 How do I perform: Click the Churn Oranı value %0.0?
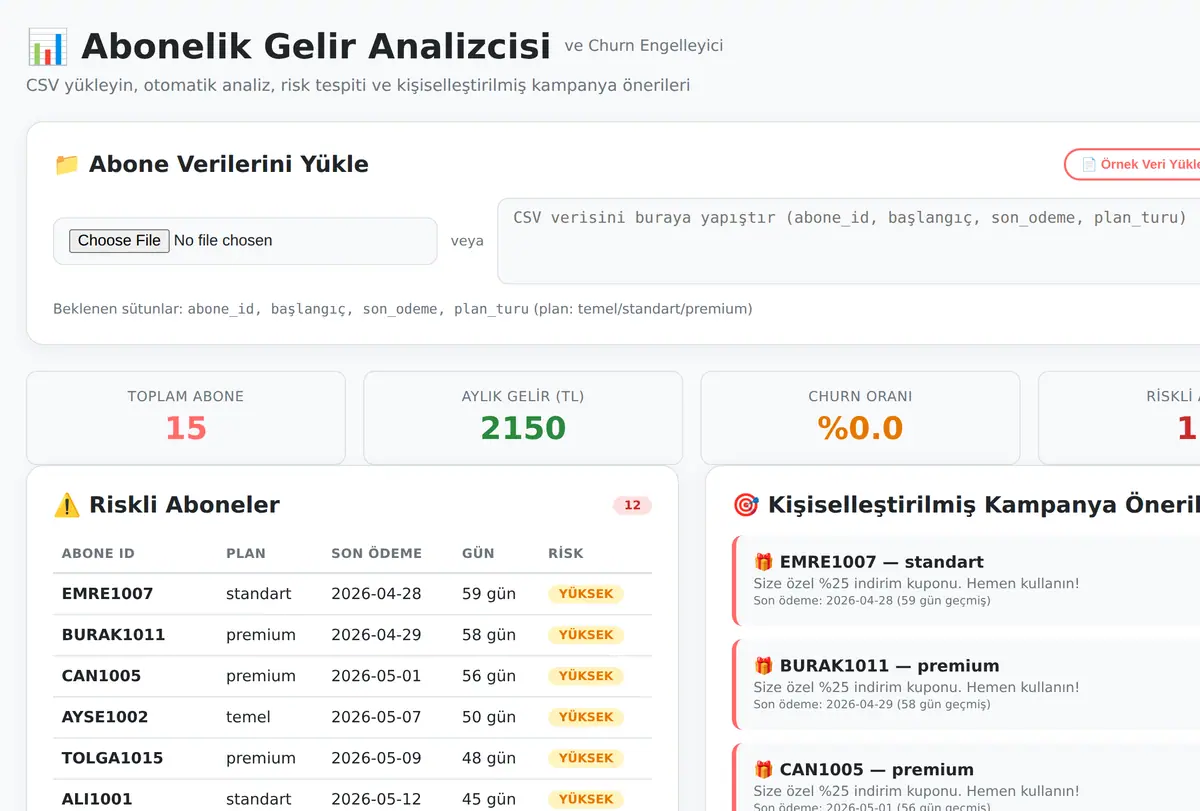[860, 428]
